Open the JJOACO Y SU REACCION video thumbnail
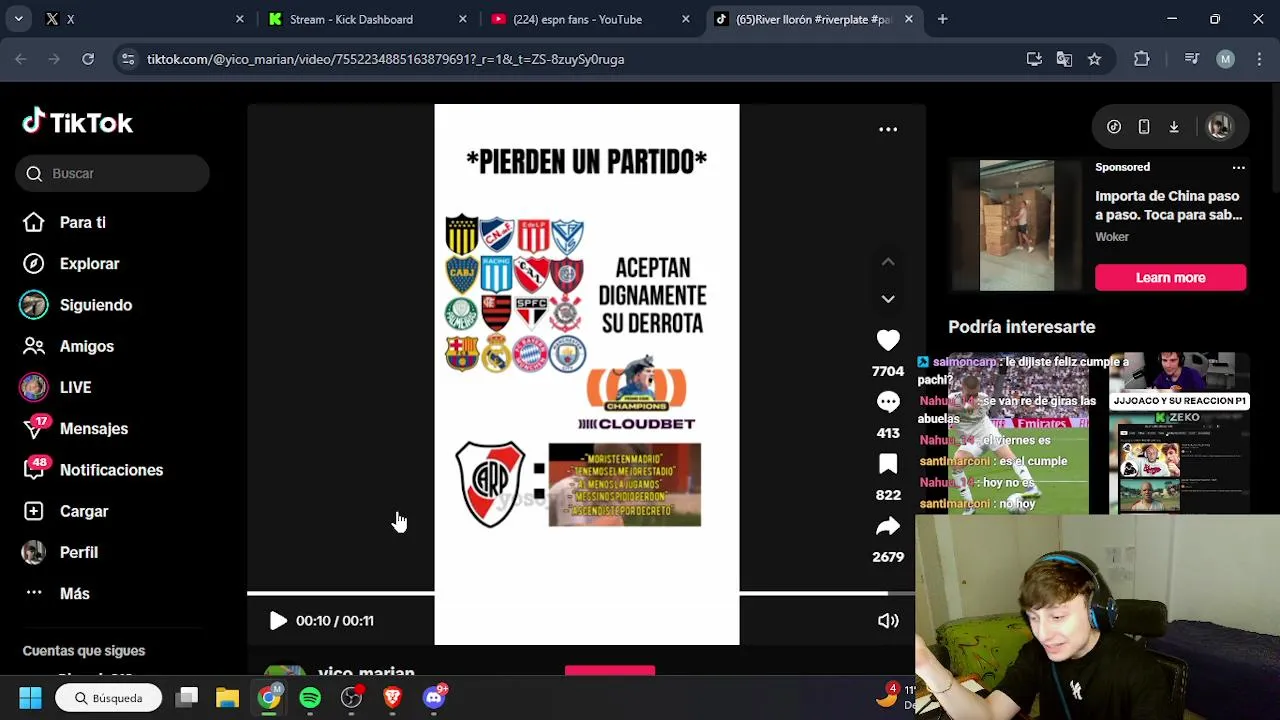Viewport: 1280px width, 720px height. click(1179, 432)
